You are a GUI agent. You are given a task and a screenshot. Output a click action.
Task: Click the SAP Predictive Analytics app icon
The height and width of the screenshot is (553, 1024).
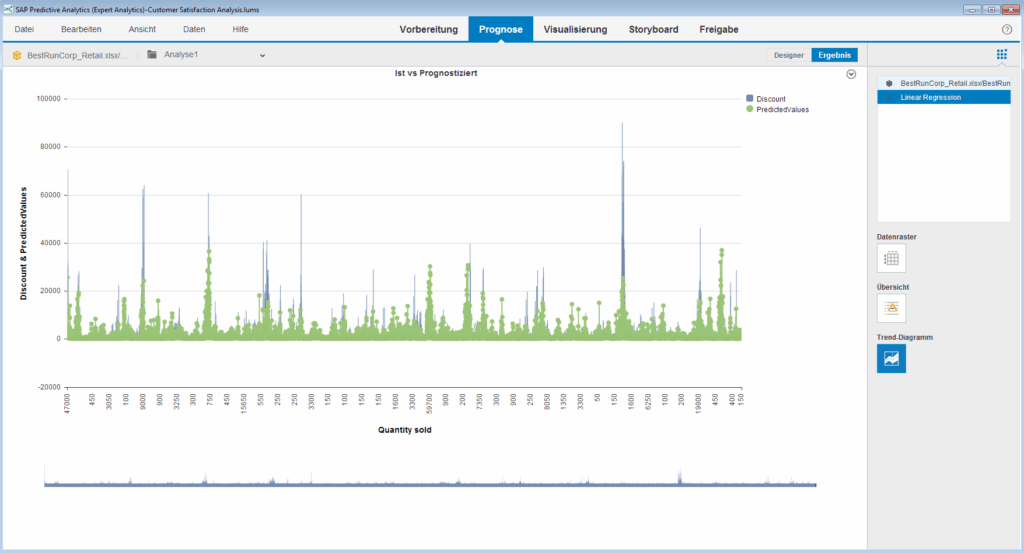[8, 8]
